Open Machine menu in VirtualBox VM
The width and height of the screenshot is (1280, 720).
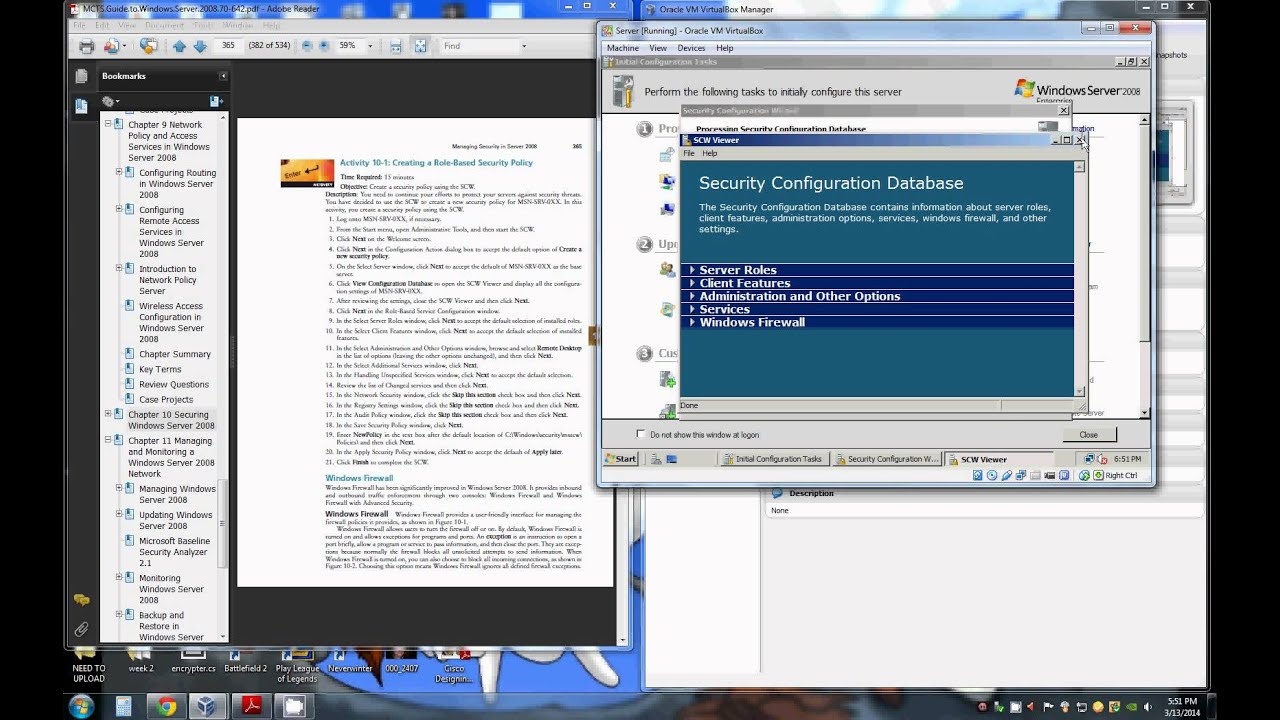click(623, 48)
